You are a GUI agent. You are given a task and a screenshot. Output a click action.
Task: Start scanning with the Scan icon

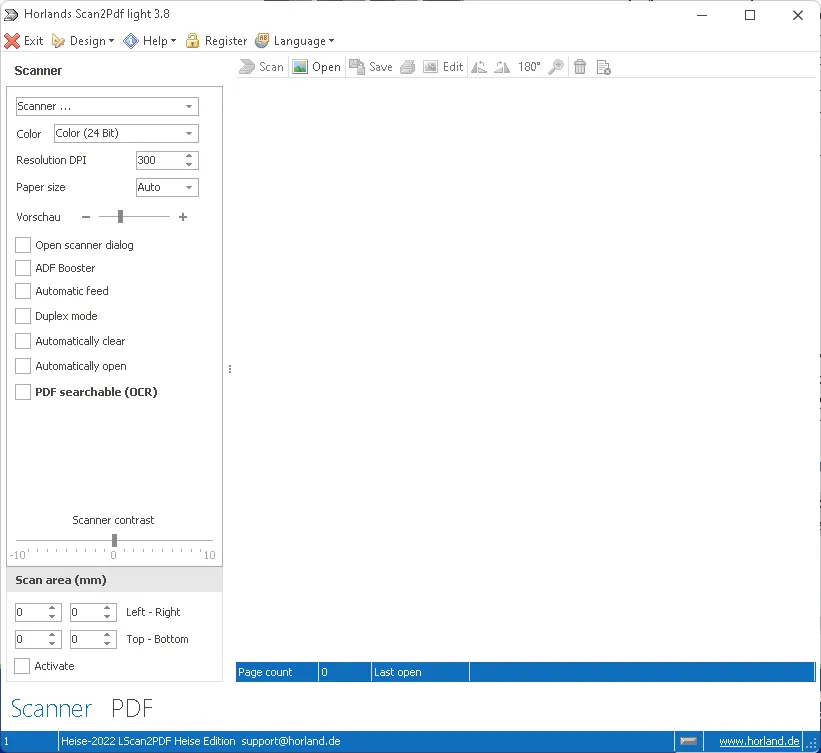pos(261,66)
